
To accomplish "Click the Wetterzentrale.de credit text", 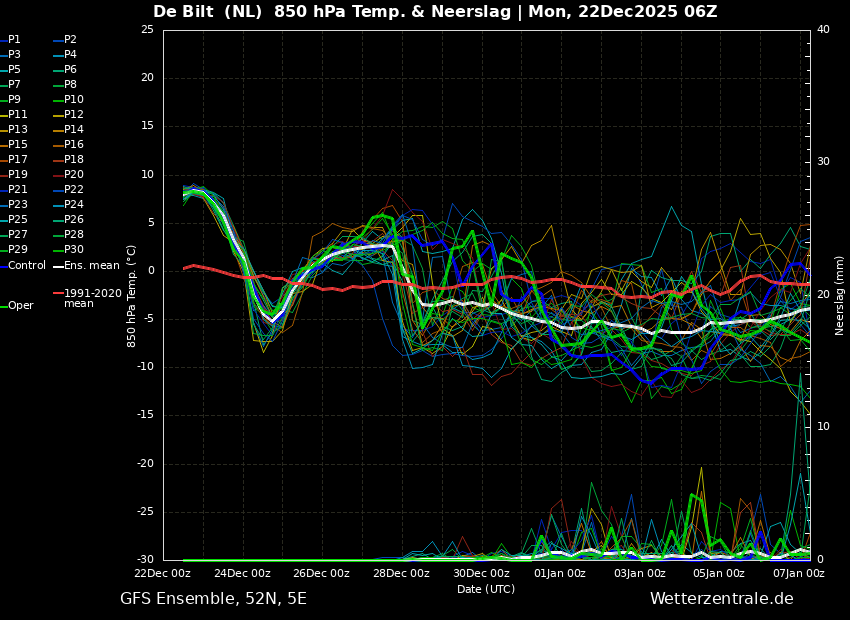I will (722, 599).
